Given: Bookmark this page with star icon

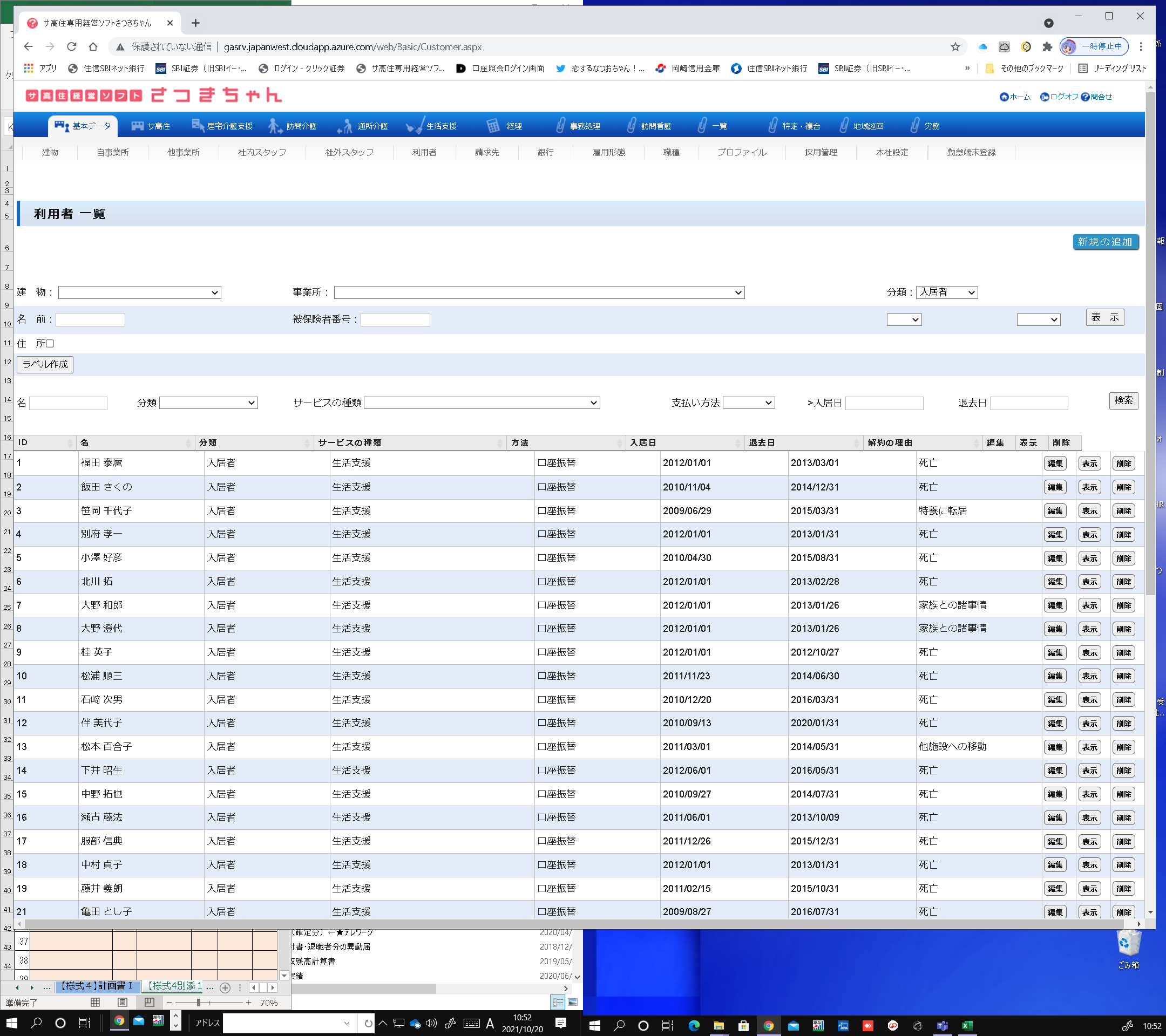Looking at the screenshot, I should [x=955, y=47].
